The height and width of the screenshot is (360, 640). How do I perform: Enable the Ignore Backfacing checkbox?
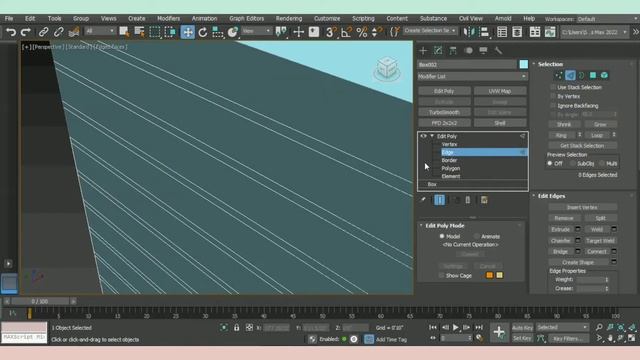click(x=553, y=105)
